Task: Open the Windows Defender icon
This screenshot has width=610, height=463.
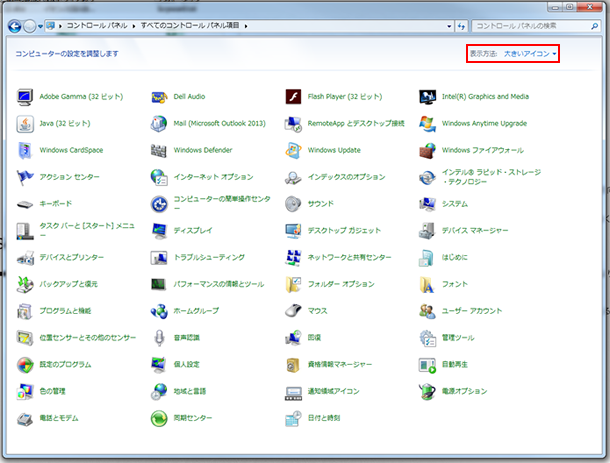Action: click(x=159, y=150)
